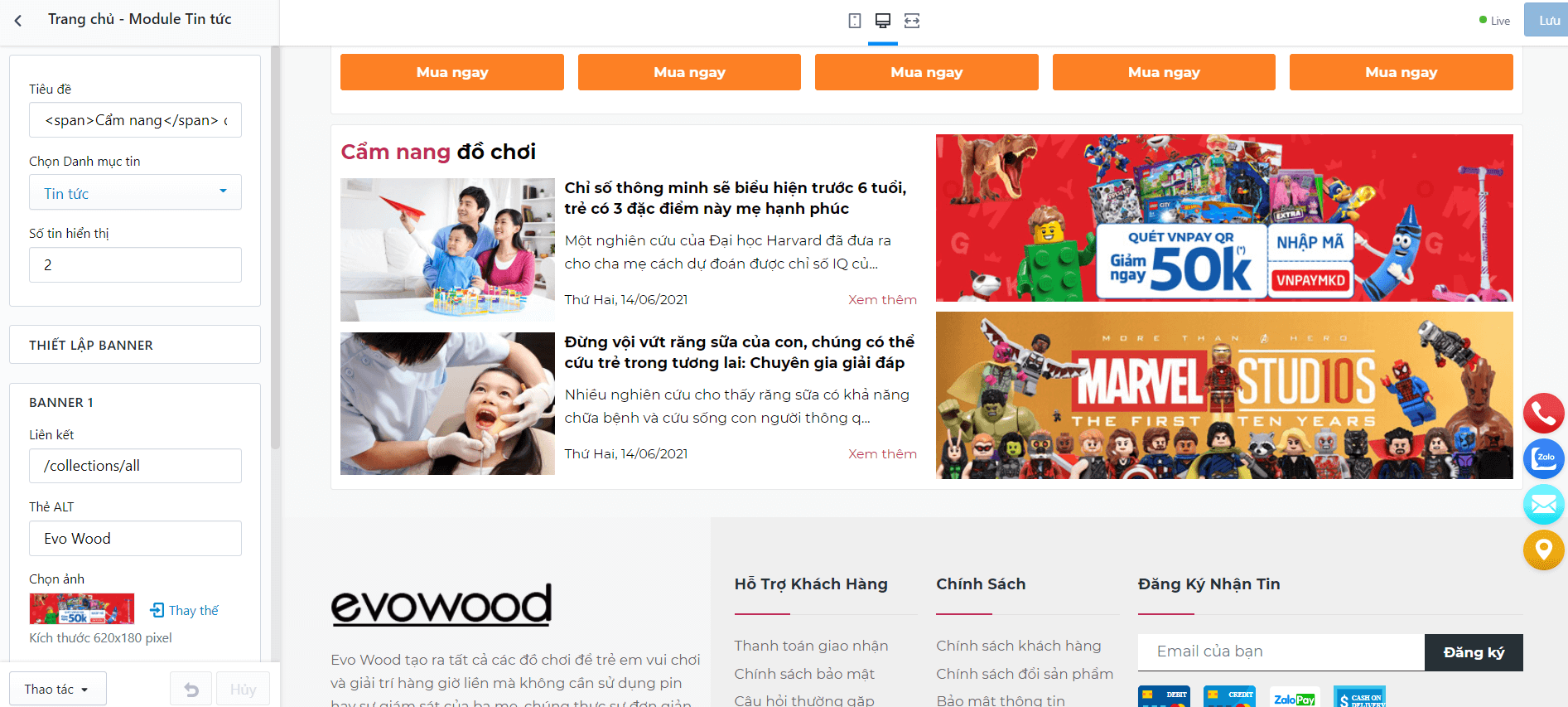This screenshot has height=707, width=1568.
Task: Click the Lưu save button
Action: (x=1546, y=20)
